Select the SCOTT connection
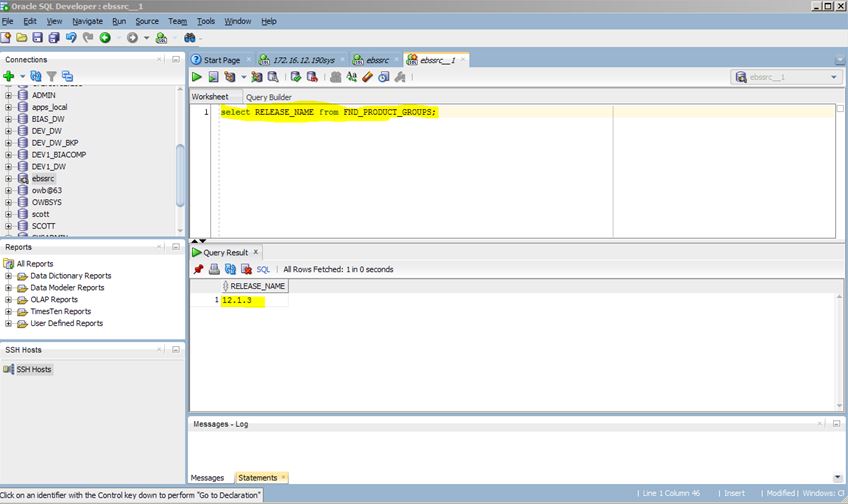 click(43, 226)
